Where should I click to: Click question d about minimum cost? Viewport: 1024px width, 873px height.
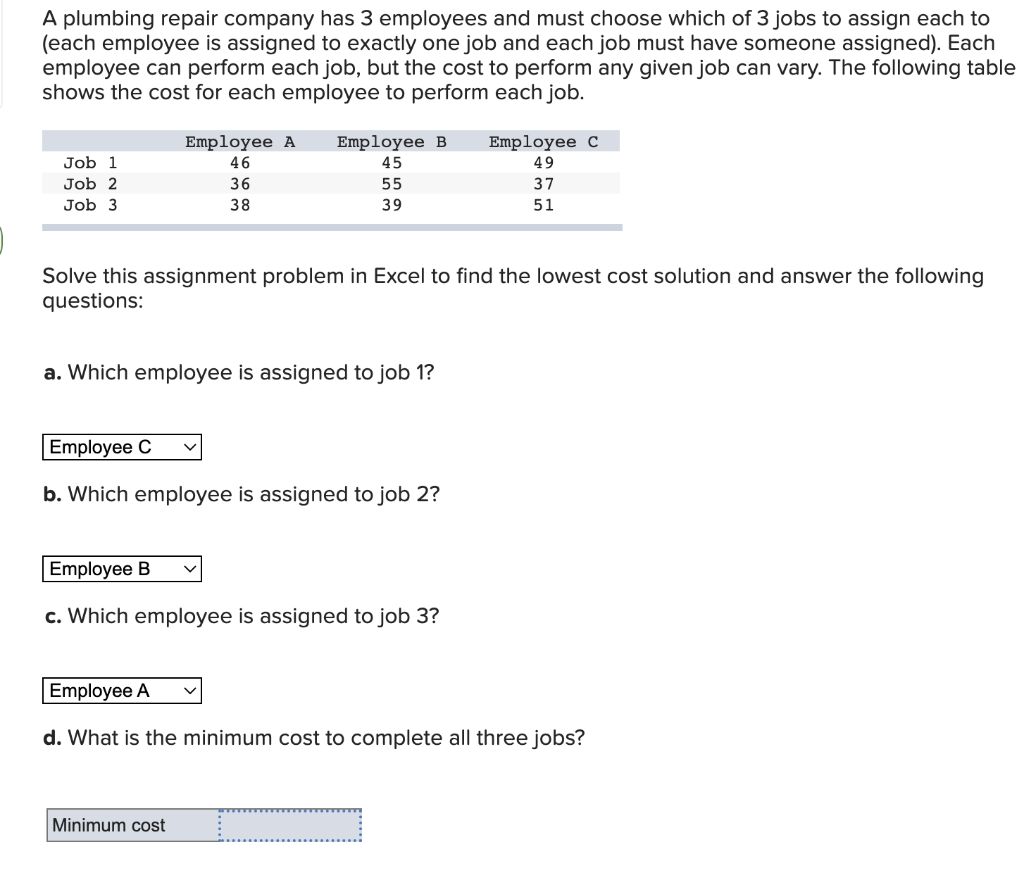point(315,737)
